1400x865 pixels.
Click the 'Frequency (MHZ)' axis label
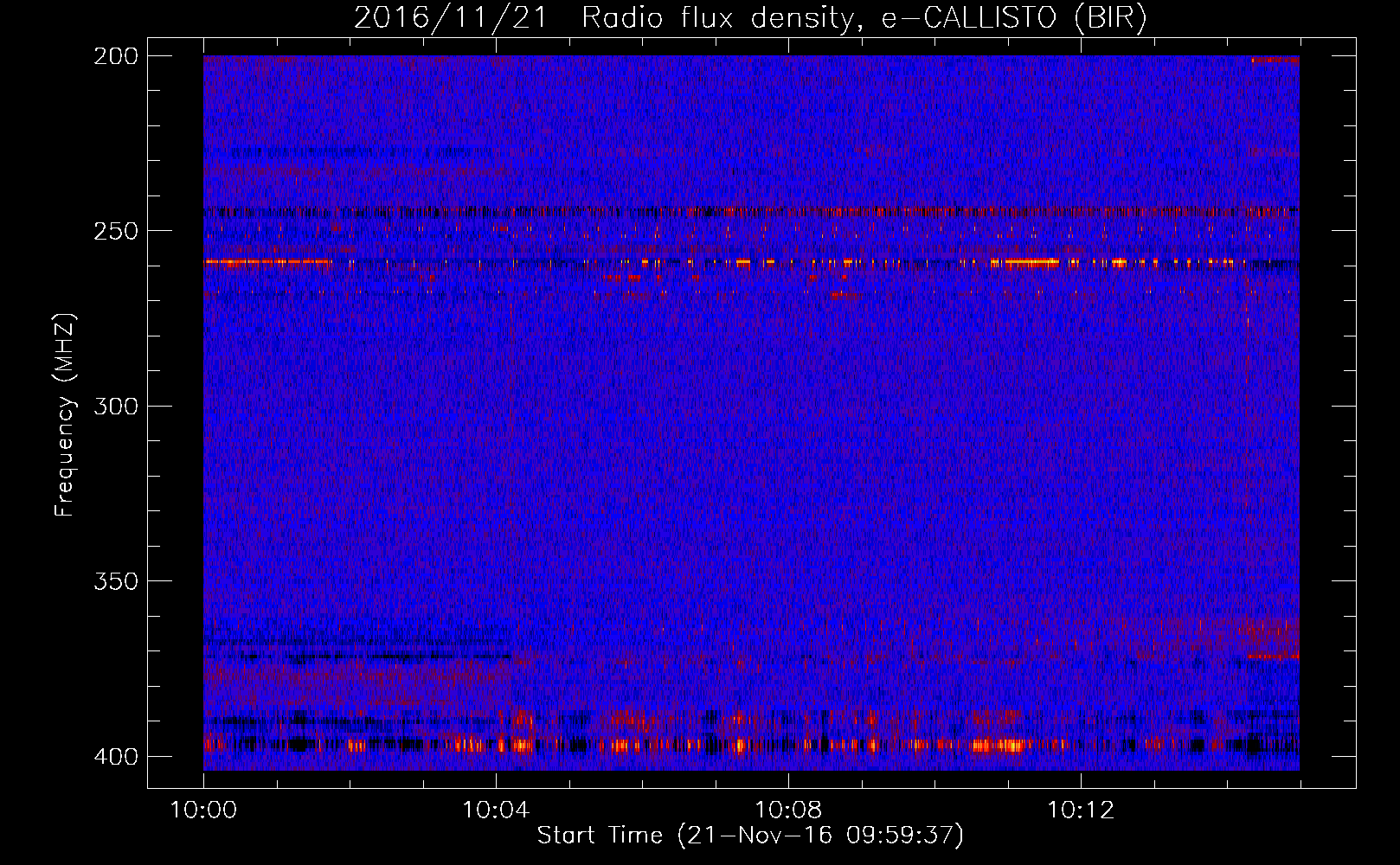click(65, 414)
